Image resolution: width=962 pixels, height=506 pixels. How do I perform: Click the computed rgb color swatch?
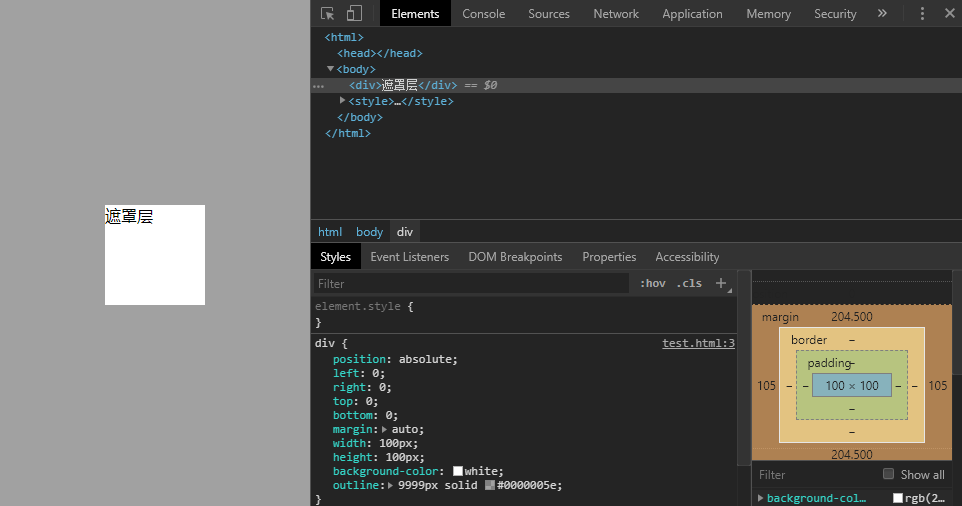[898, 498]
